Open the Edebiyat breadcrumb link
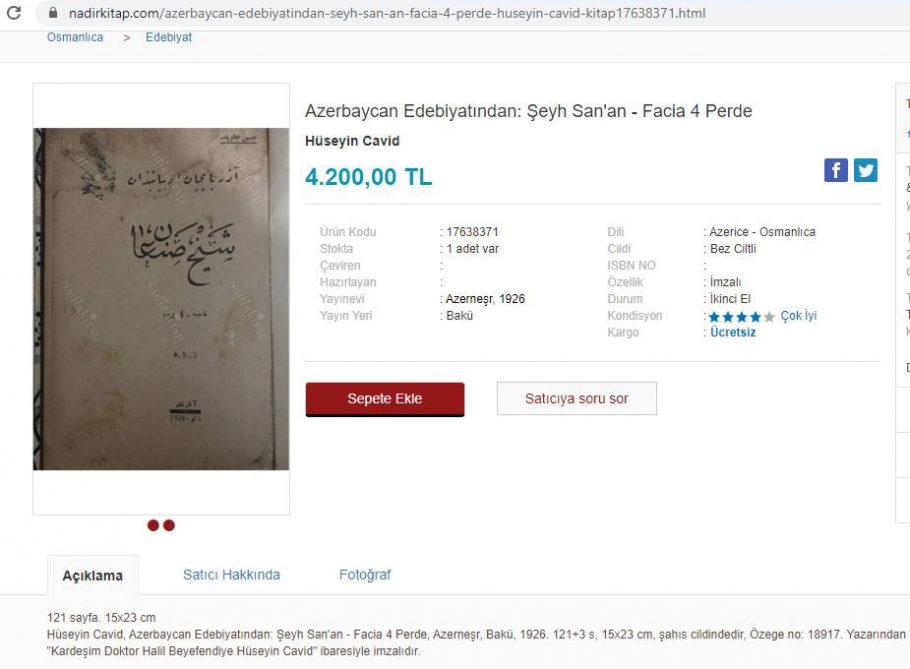 [x=168, y=37]
